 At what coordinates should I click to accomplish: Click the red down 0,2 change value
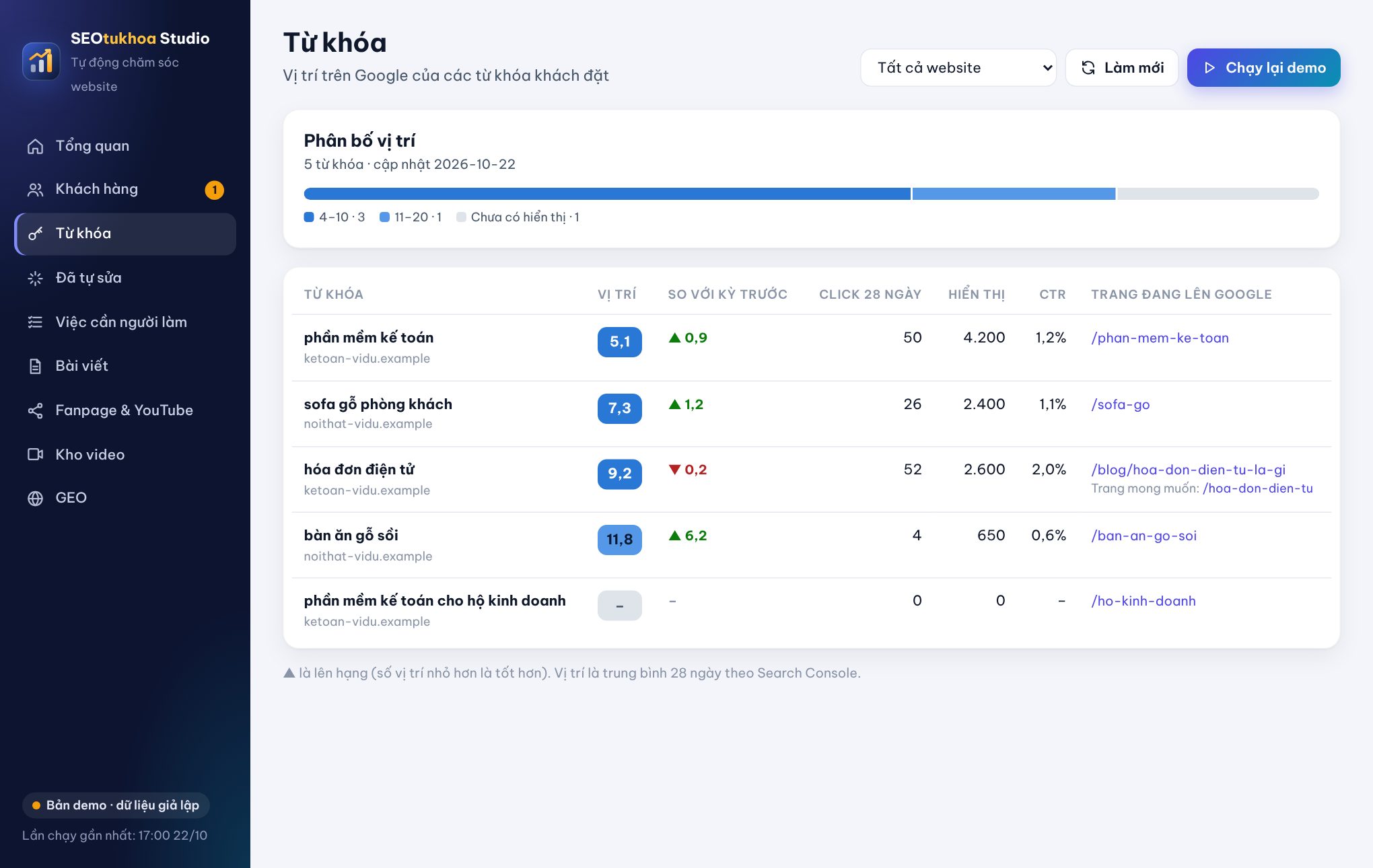coord(688,470)
